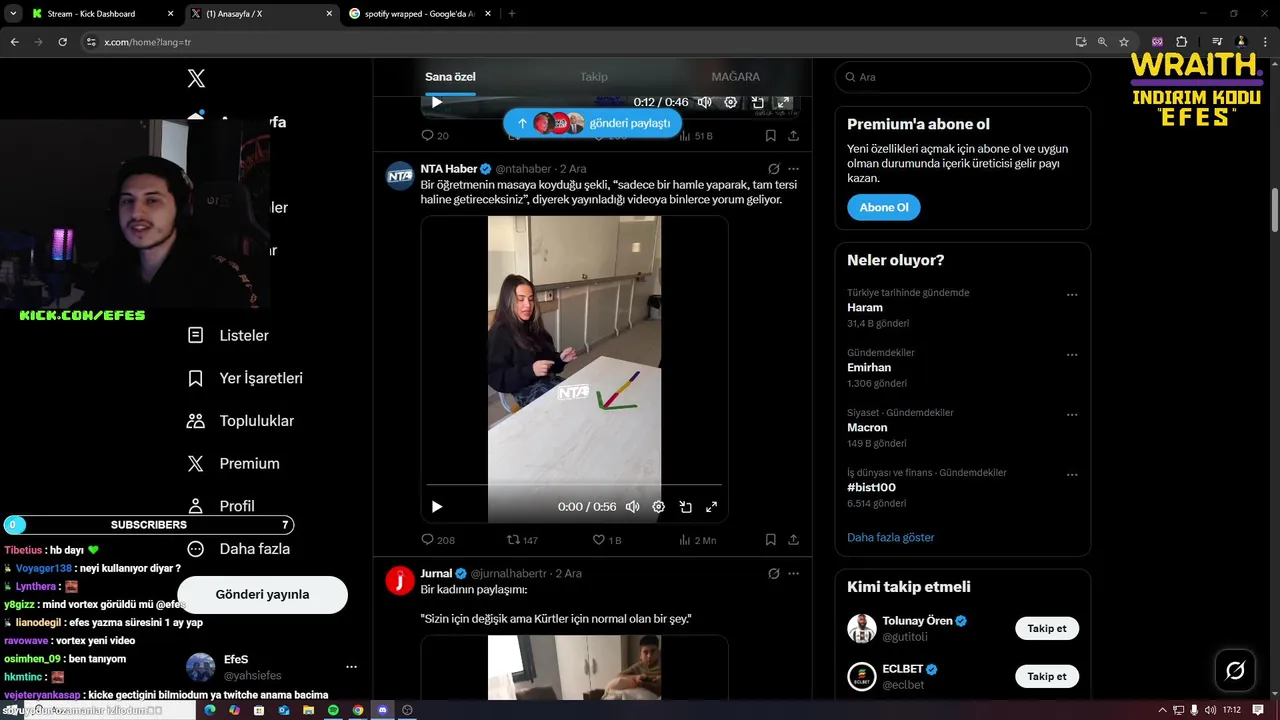
Task: Bookmark the NTA Haber post
Action: tap(770, 540)
